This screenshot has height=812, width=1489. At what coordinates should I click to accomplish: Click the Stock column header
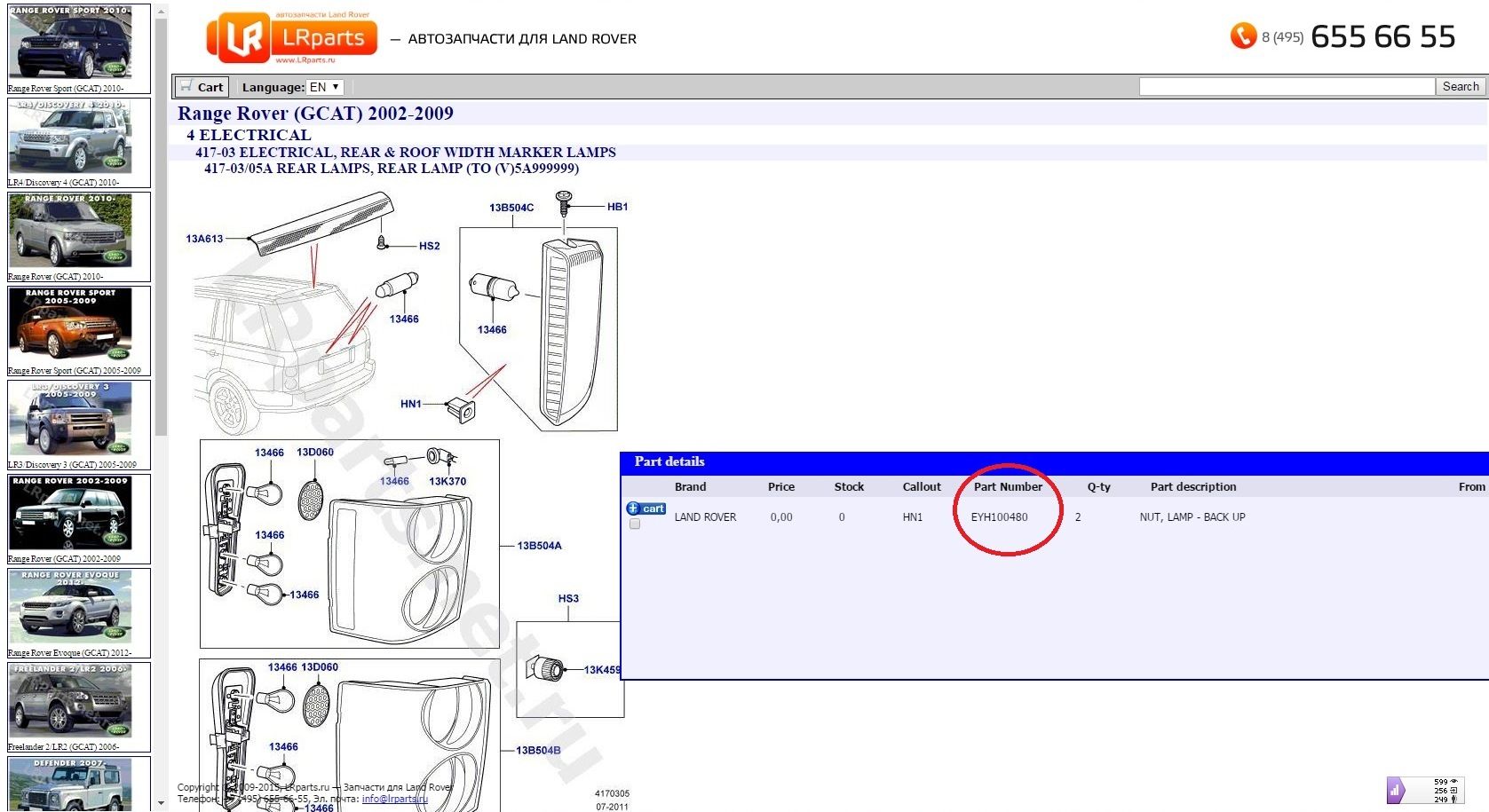point(849,486)
